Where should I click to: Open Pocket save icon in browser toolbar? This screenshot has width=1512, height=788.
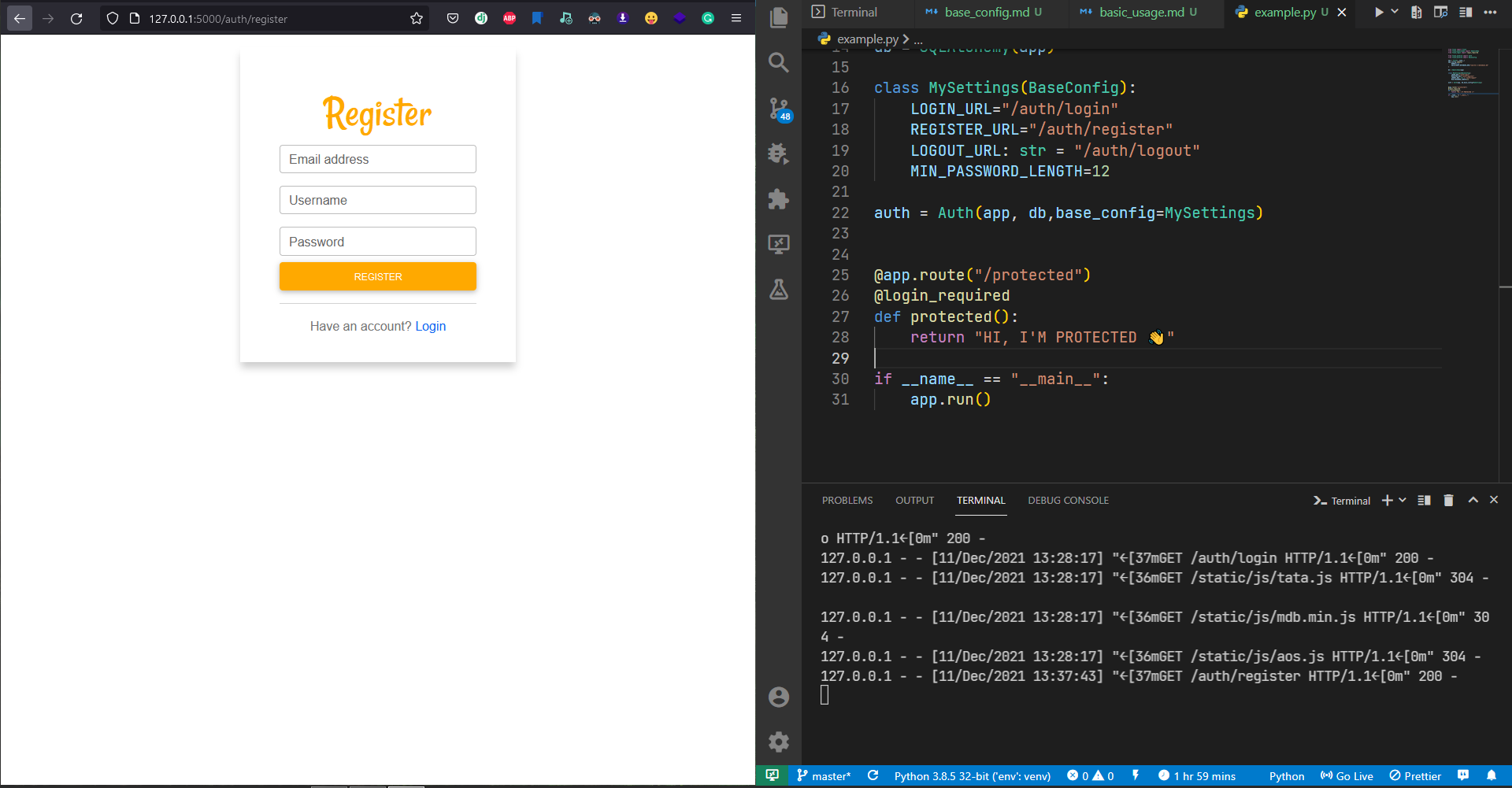(453, 18)
